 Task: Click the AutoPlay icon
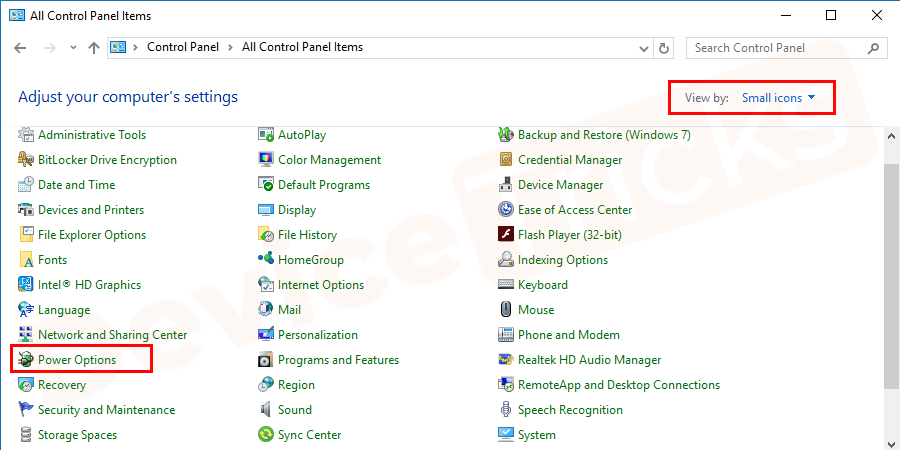click(266, 135)
